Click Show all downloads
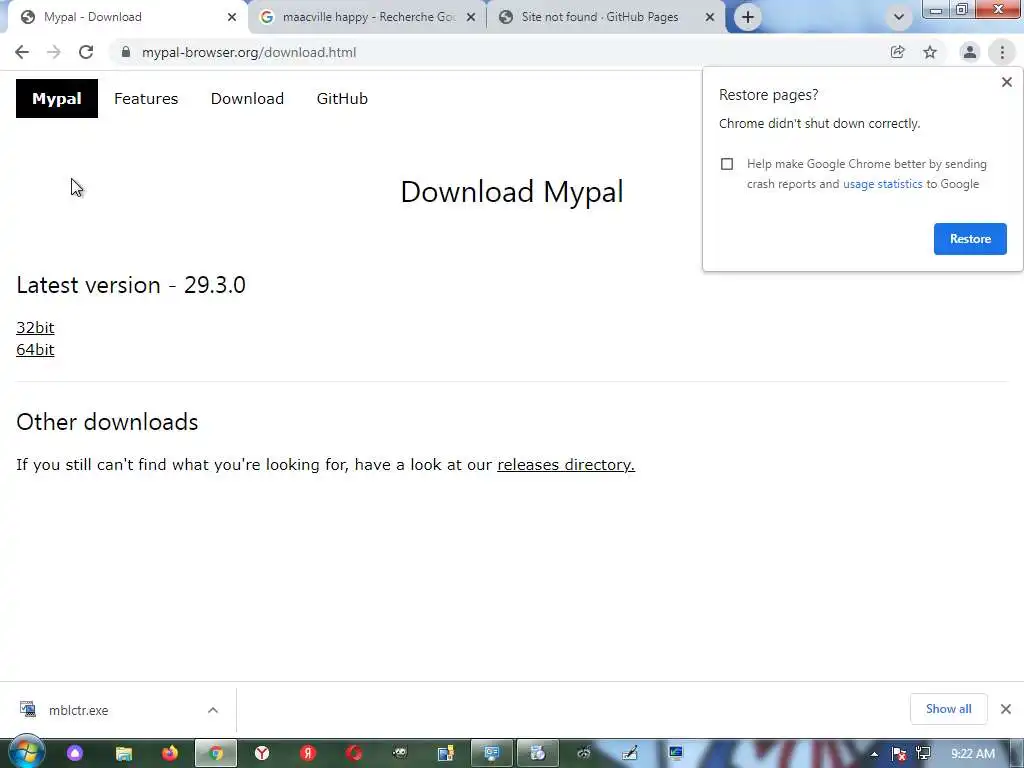 tap(948, 709)
